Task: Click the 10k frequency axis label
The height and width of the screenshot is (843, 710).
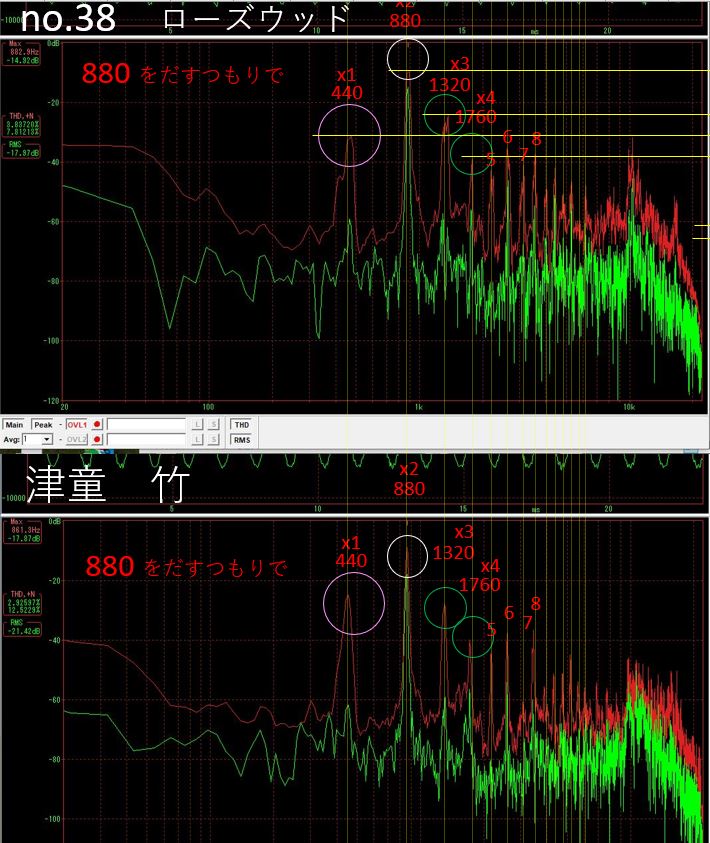Action: (629, 407)
